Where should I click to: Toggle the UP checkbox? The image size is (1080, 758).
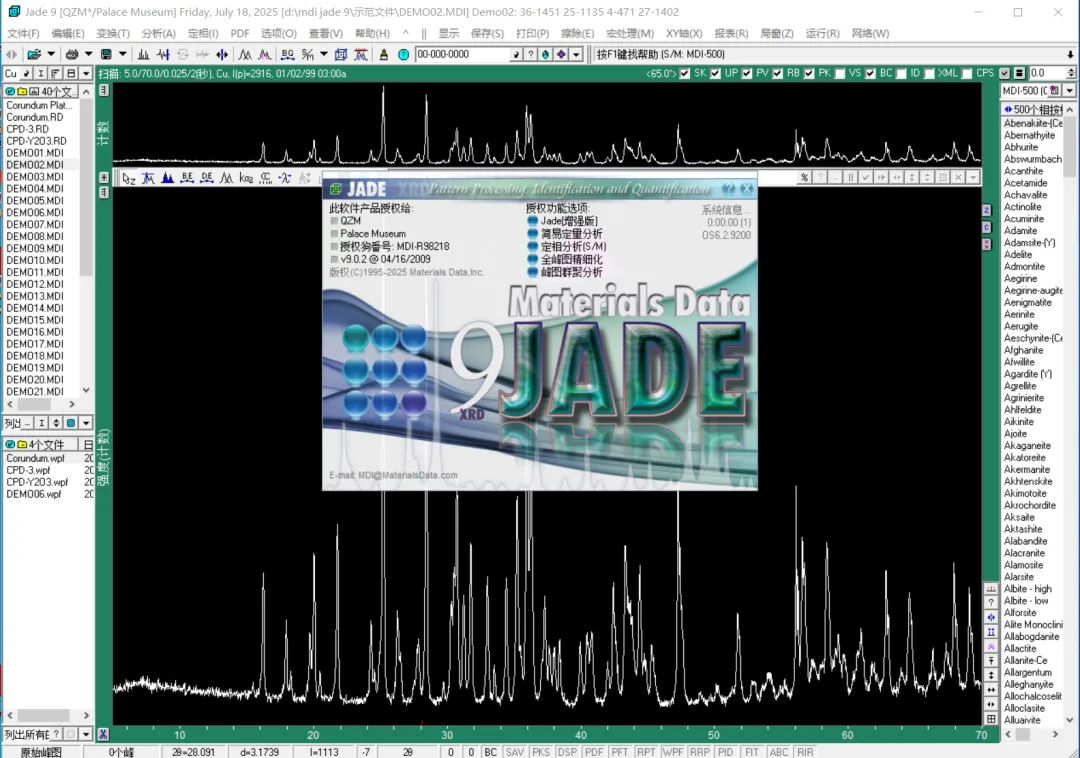point(716,73)
